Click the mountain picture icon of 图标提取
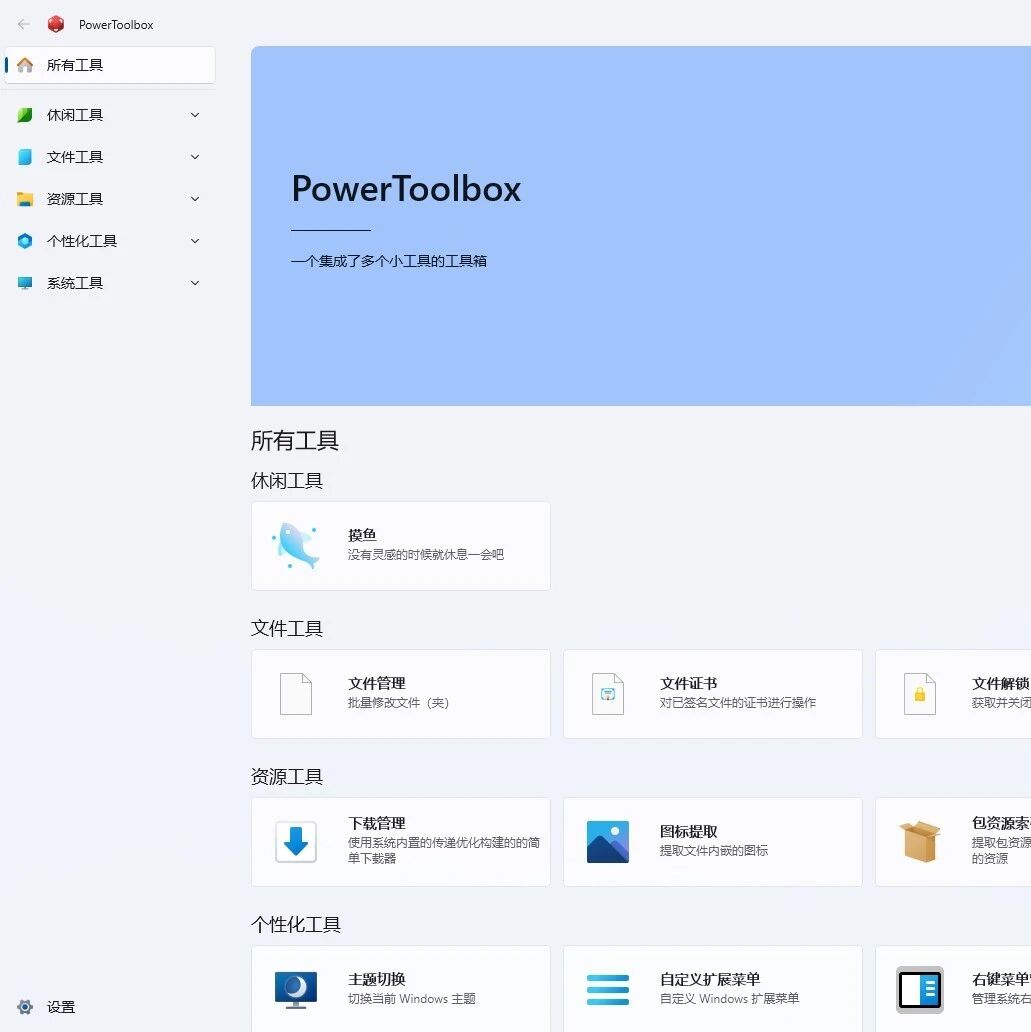The height and width of the screenshot is (1032, 1031). 608,841
